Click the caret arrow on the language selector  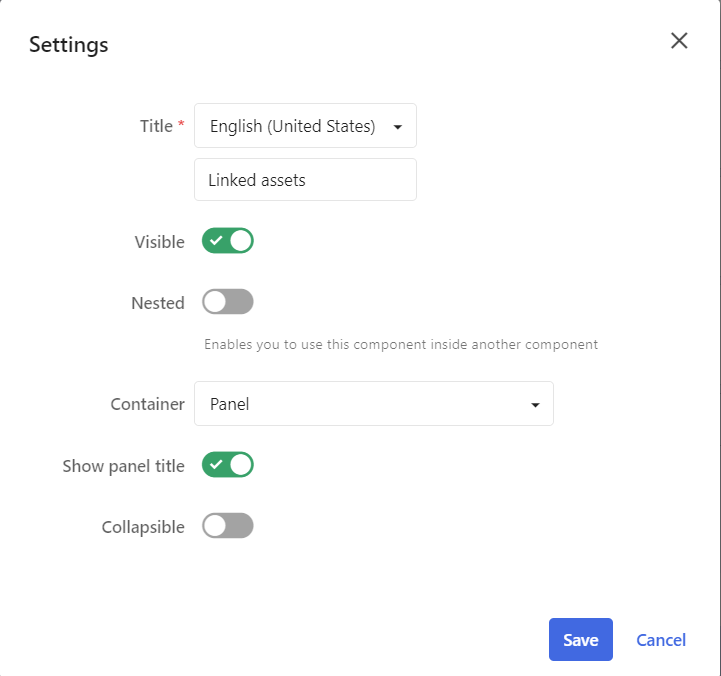[x=398, y=127]
